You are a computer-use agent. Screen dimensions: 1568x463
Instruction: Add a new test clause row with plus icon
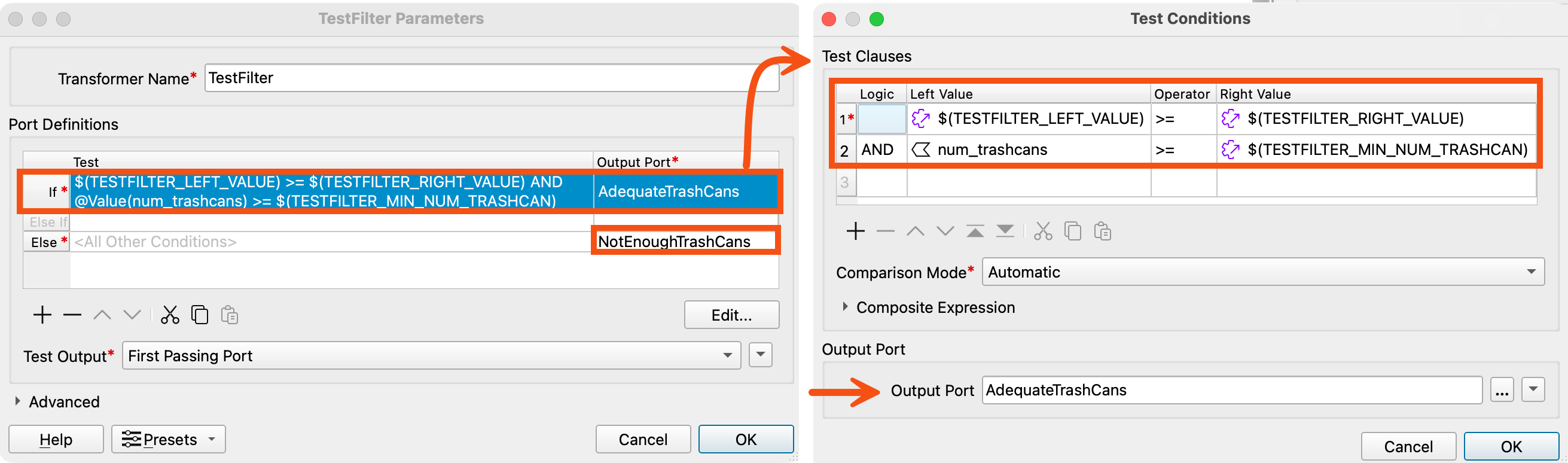pos(855,231)
